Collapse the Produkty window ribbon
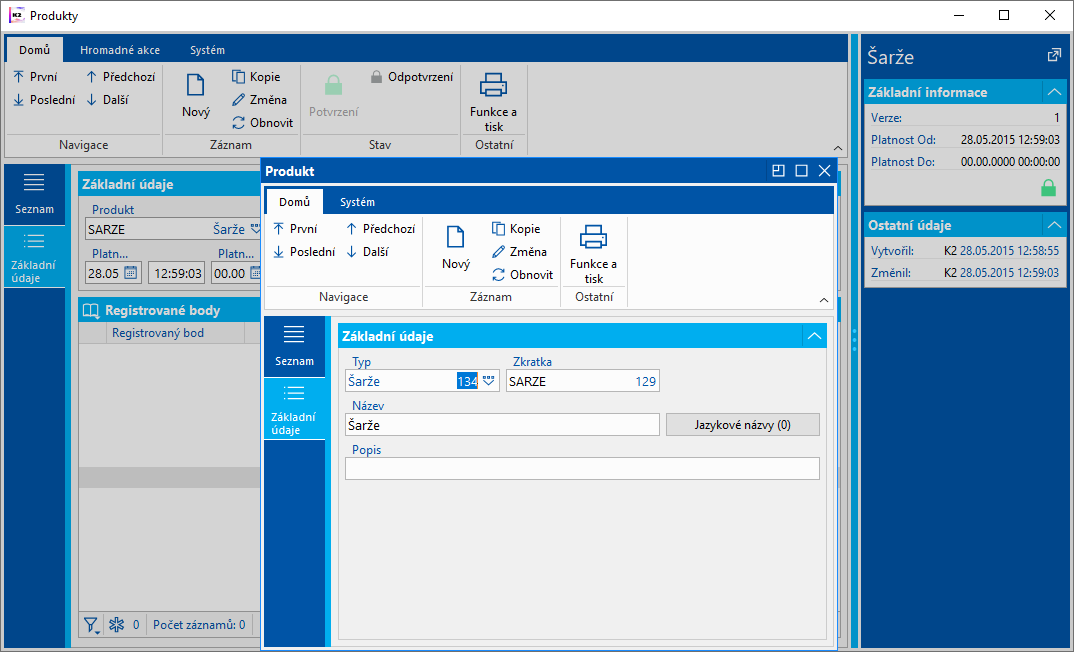Screen dimensions: 1074x652 [837, 148]
